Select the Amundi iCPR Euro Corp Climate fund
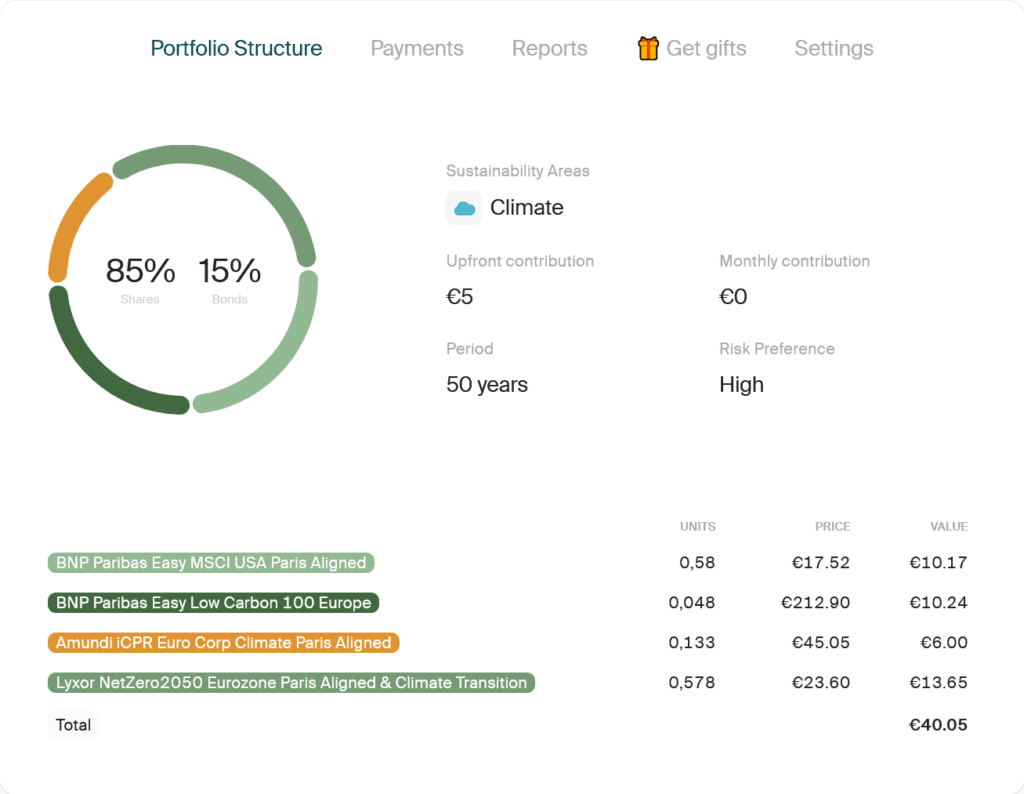1024x794 pixels. point(223,643)
